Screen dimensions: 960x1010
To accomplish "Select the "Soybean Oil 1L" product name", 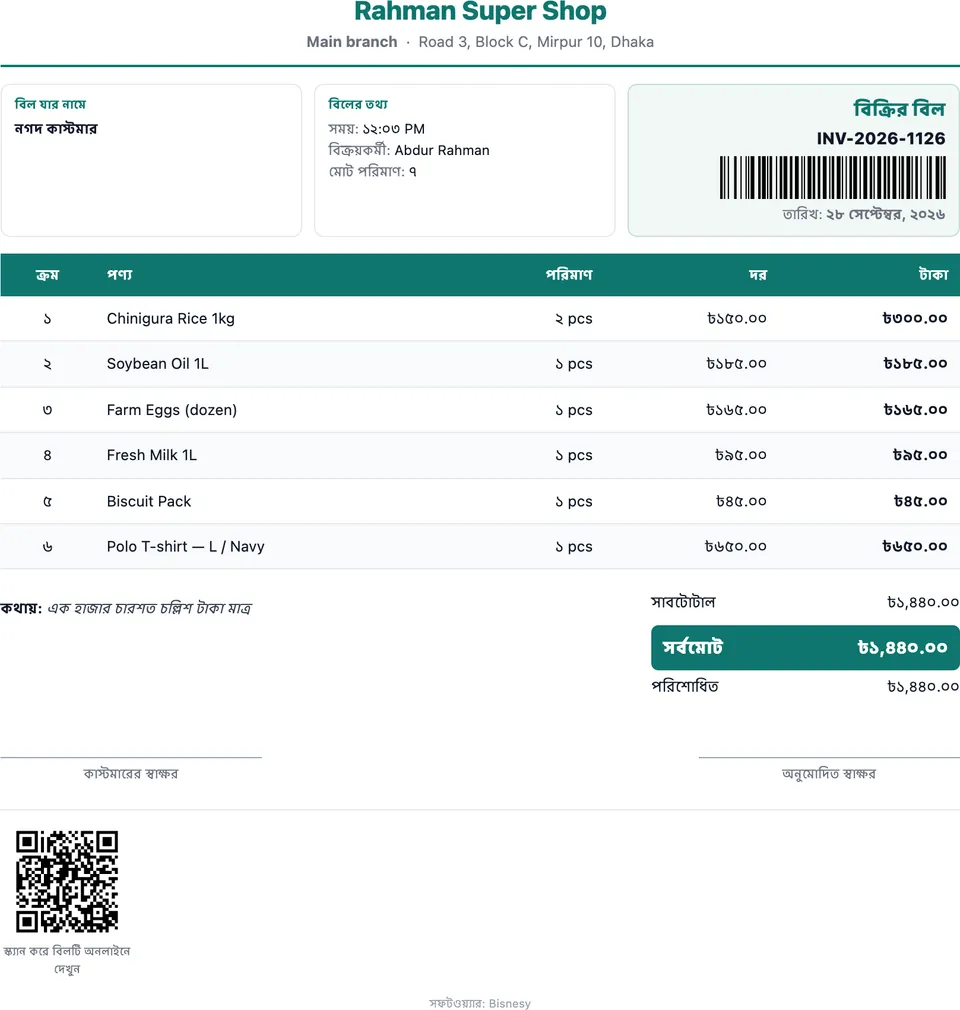I will pyautogui.click(x=158, y=363).
